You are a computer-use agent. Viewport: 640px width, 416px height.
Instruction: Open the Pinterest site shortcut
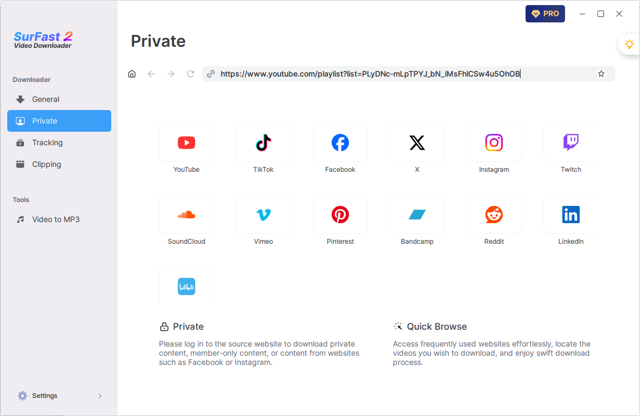click(340, 215)
